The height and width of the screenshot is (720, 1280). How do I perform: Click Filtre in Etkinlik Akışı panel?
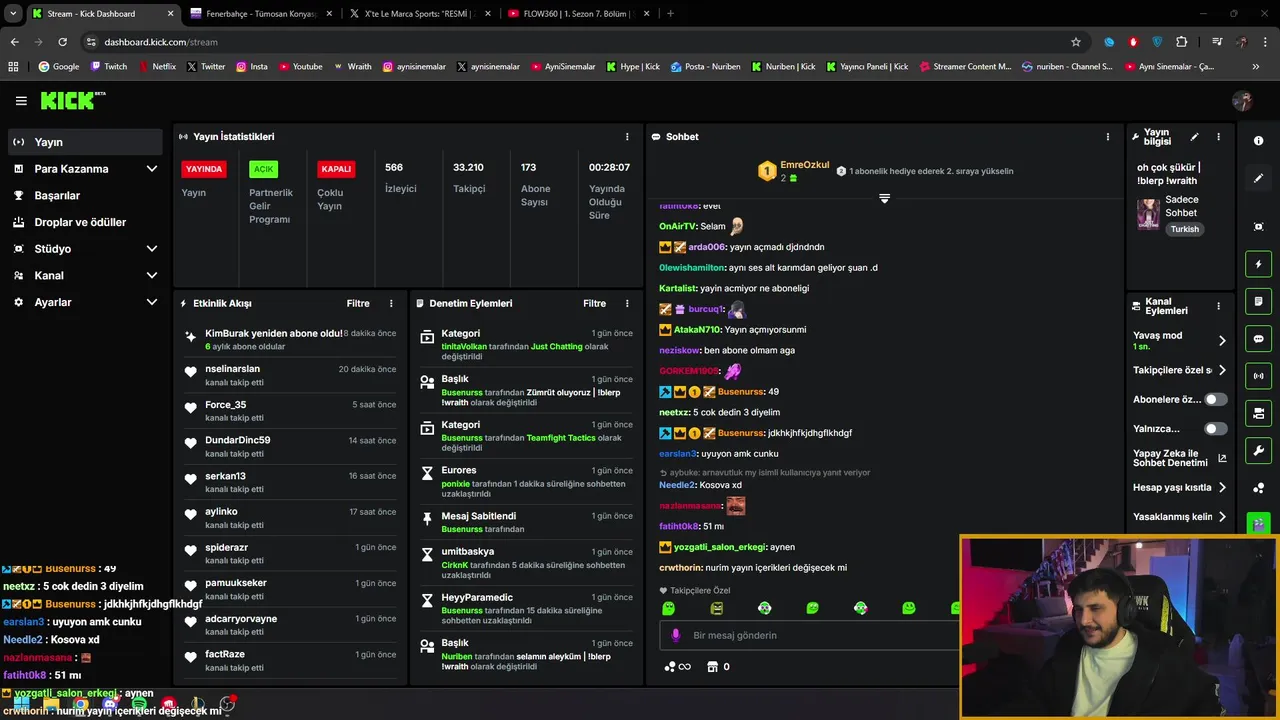pyautogui.click(x=358, y=303)
